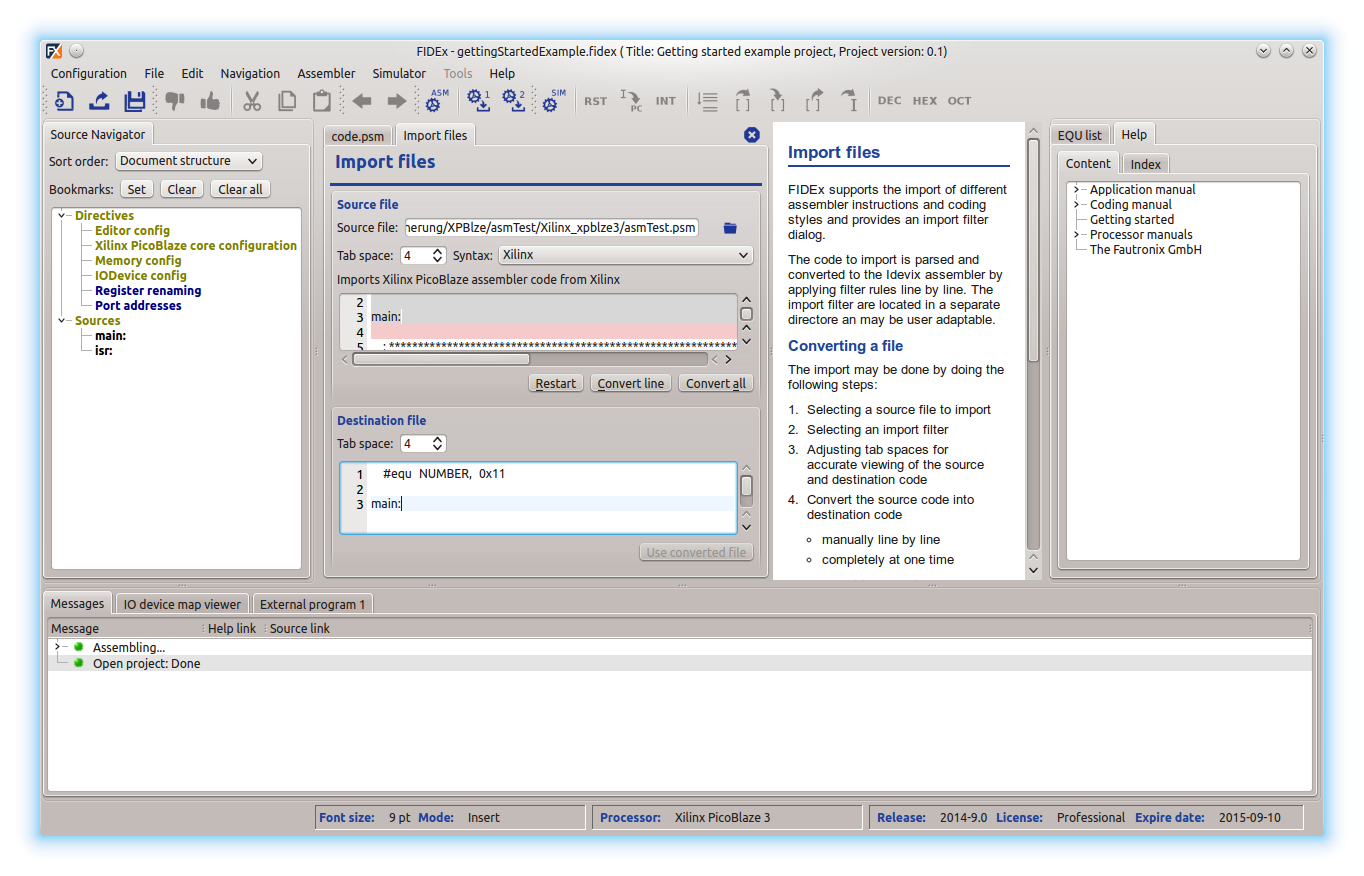Screen dimensions: 1364x876
Task: Open the Assembler menu
Action: click(x=326, y=73)
